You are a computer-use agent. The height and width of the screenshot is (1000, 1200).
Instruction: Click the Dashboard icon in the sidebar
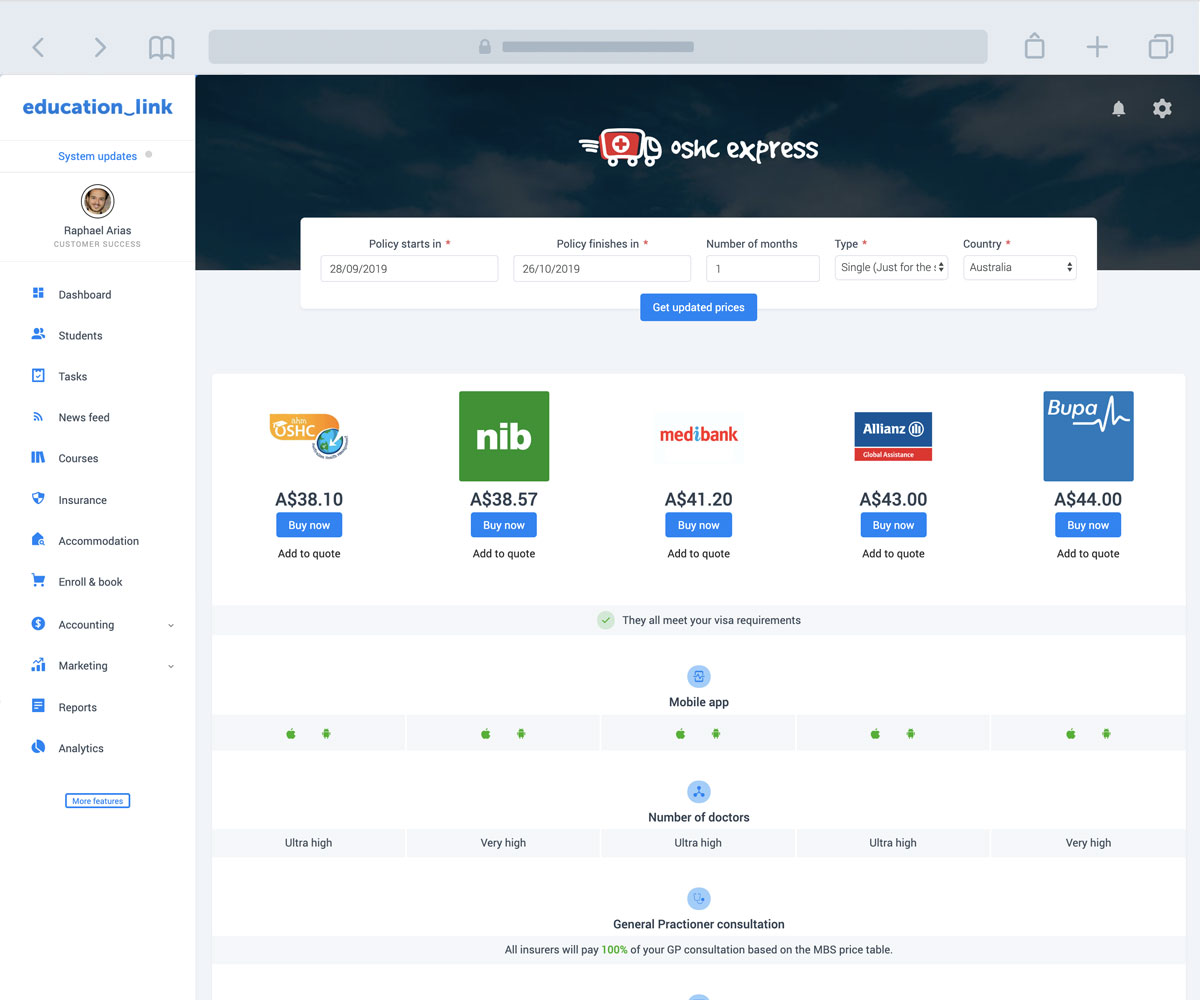pyautogui.click(x=38, y=294)
